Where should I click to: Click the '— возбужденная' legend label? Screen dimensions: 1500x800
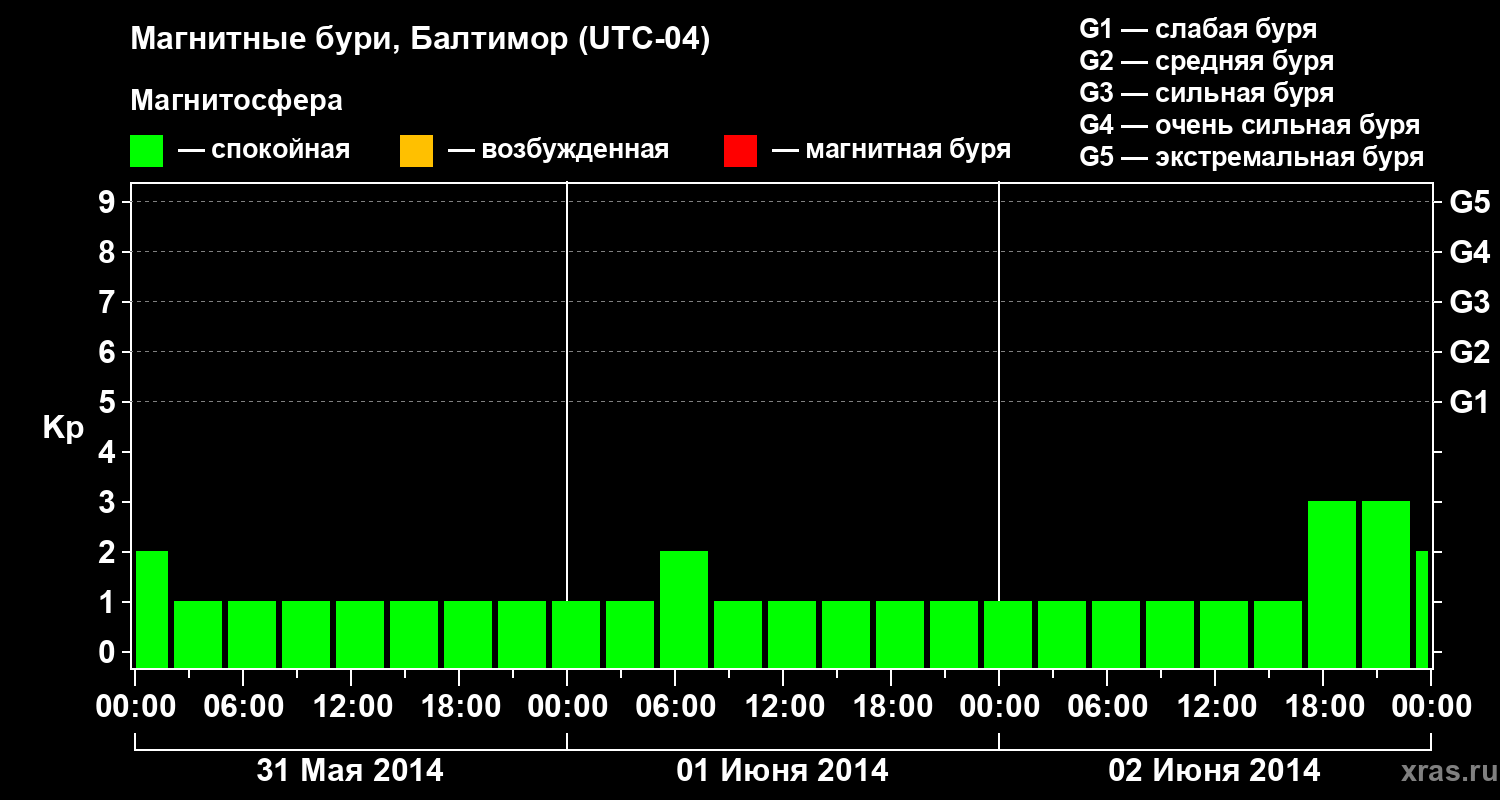[x=558, y=151]
